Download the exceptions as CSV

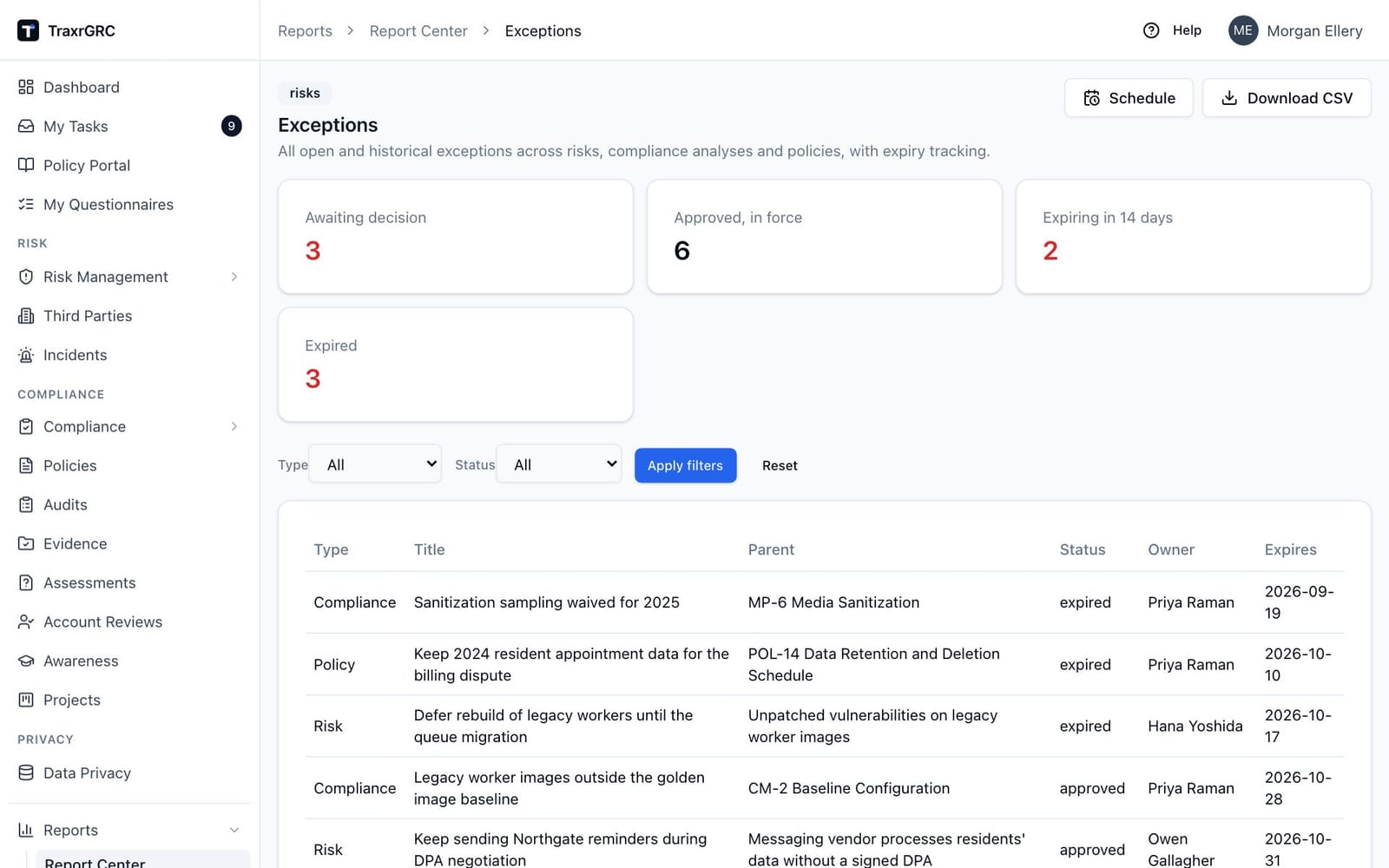coord(1287,98)
